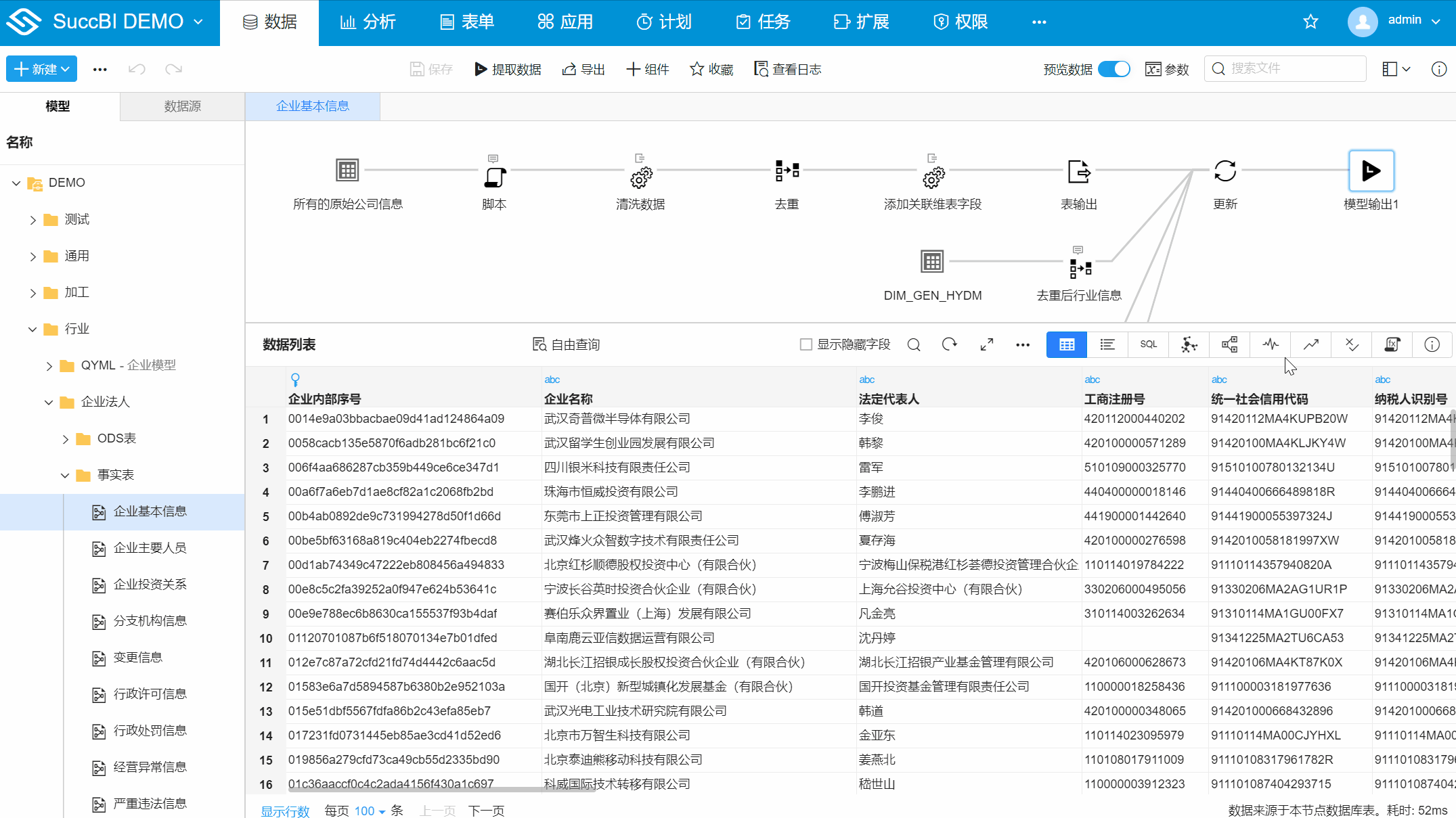The width and height of the screenshot is (1456, 818).
Task: Click the favorite star in top header
Action: [x=1310, y=22]
